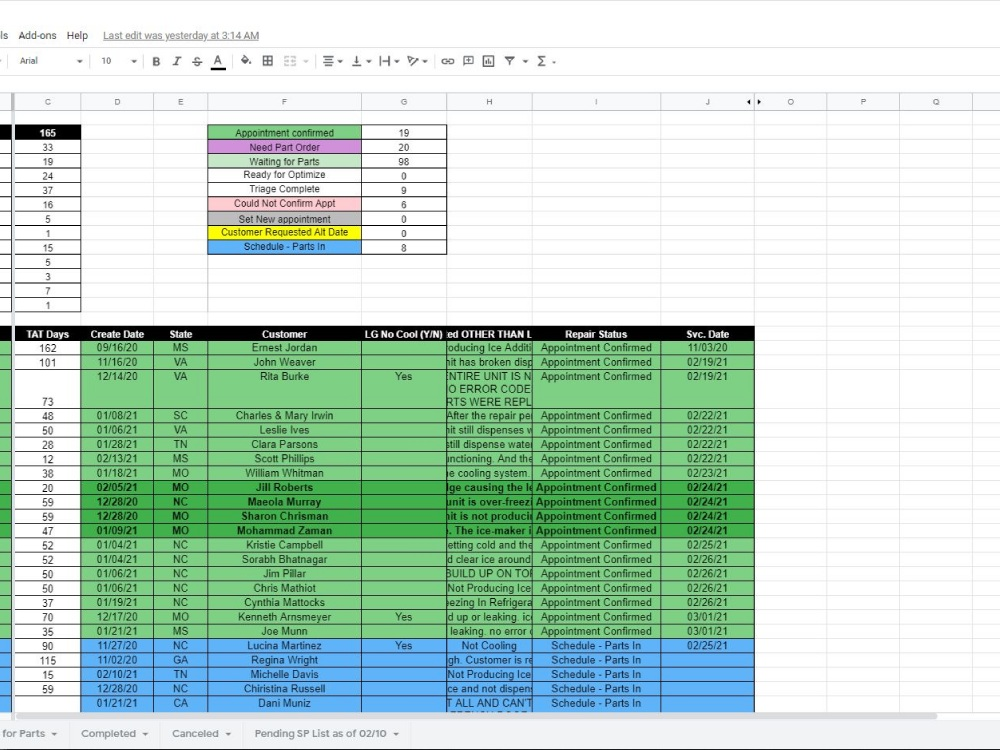Select 'Not Cooling' cell in Lucina Martinez row
1000x750 pixels.
click(x=489, y=646)
